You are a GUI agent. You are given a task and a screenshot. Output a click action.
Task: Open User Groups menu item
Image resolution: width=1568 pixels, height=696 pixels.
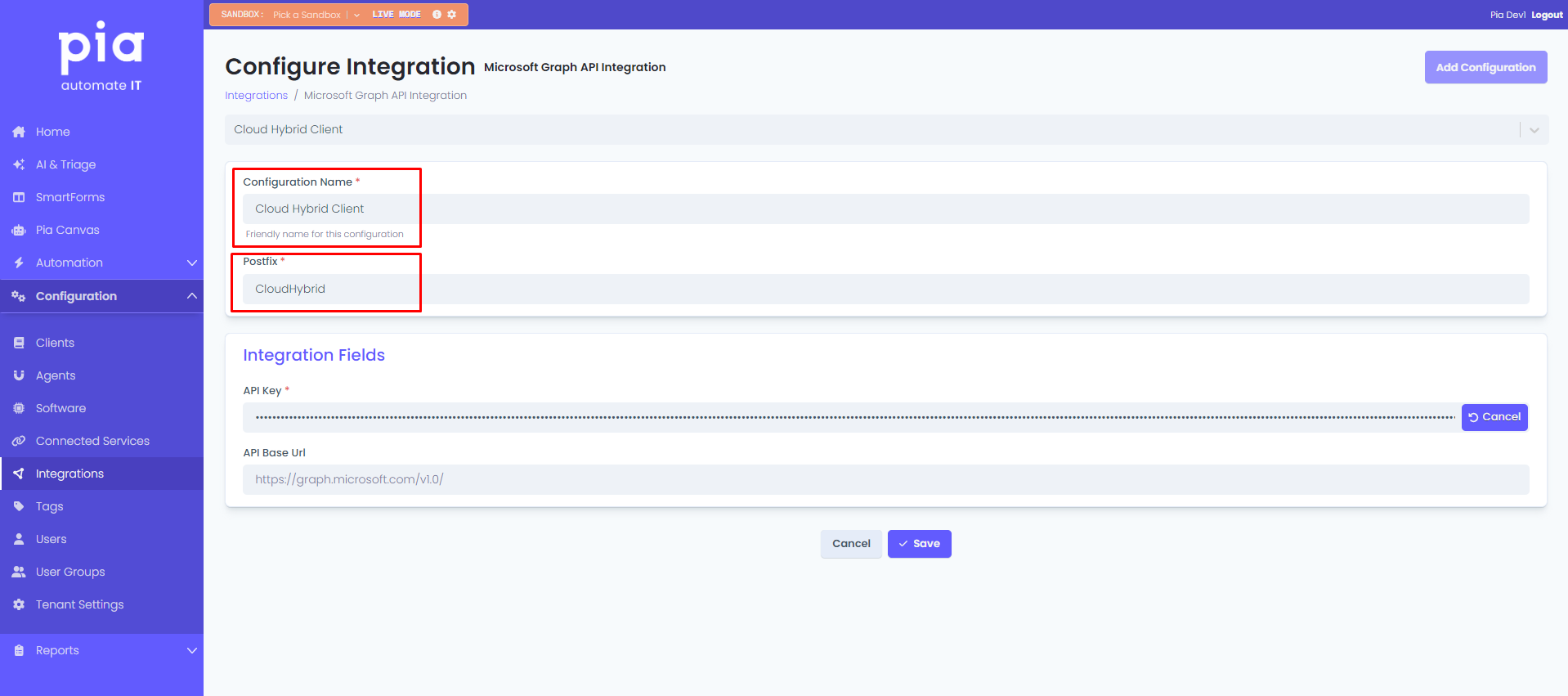point(101,572)
